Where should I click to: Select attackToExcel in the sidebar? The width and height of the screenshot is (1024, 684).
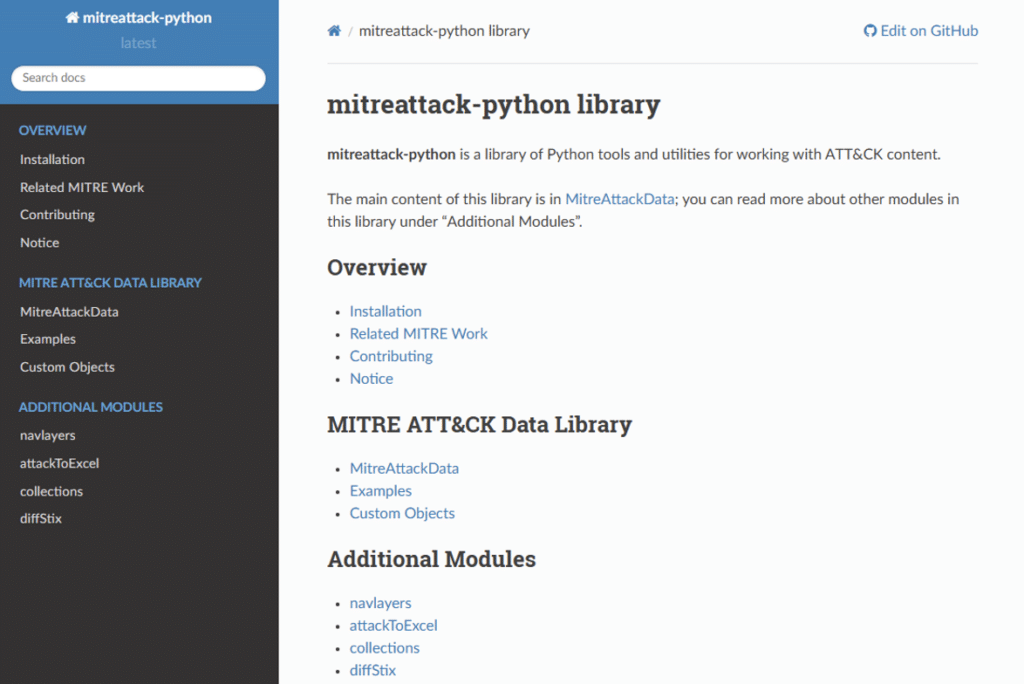tap(59, 463)
